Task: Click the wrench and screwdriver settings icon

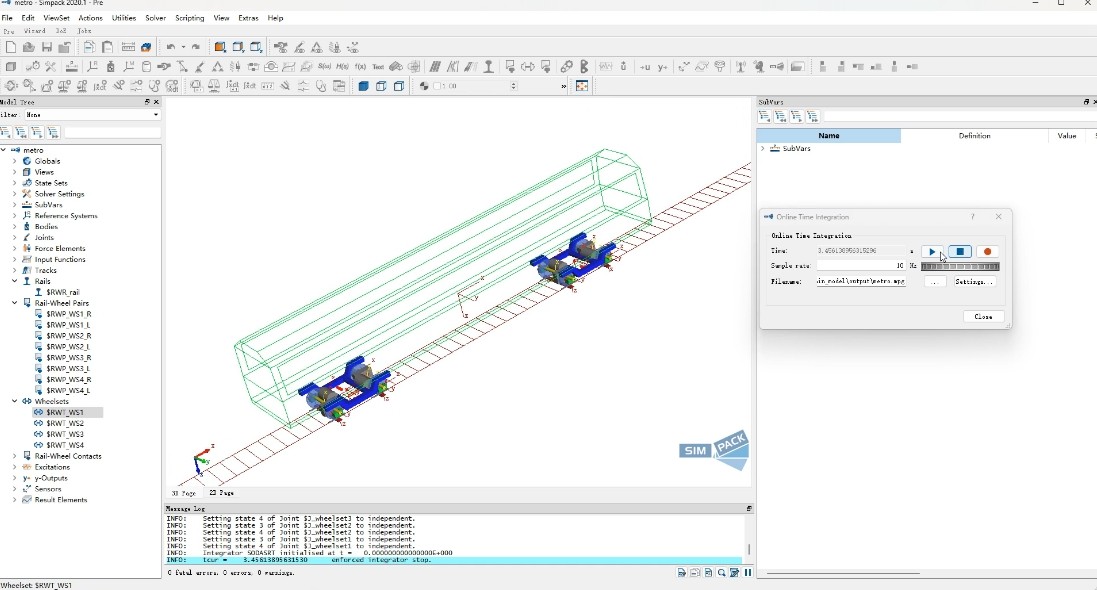Action: 50,66
